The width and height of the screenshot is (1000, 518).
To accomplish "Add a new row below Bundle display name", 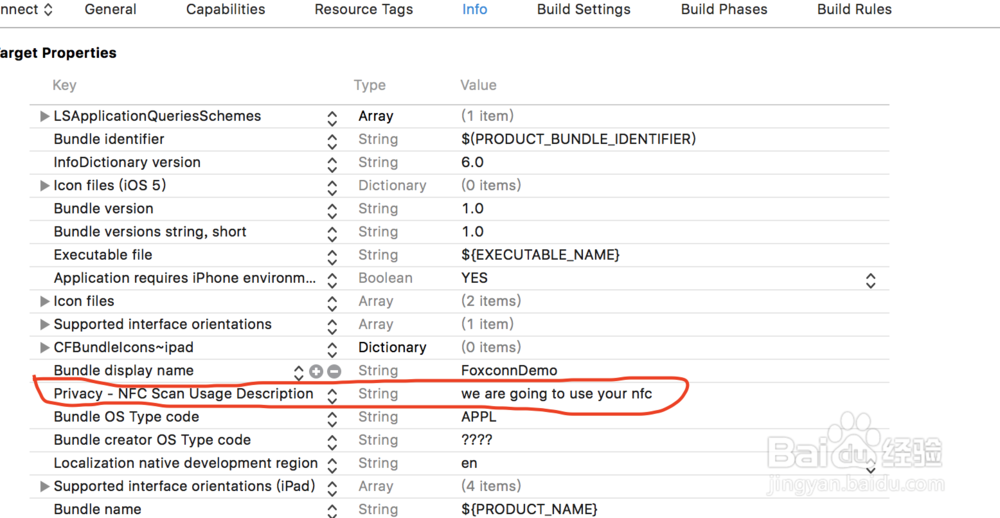I will coord(316,371).
